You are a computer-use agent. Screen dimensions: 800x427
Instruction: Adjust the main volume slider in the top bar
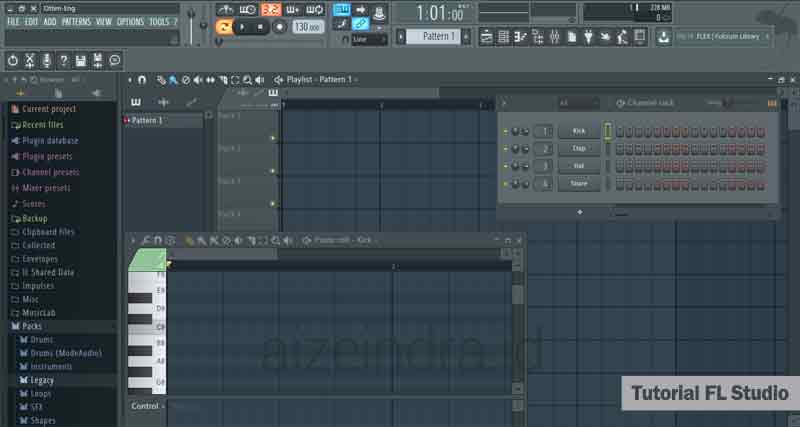191,26
